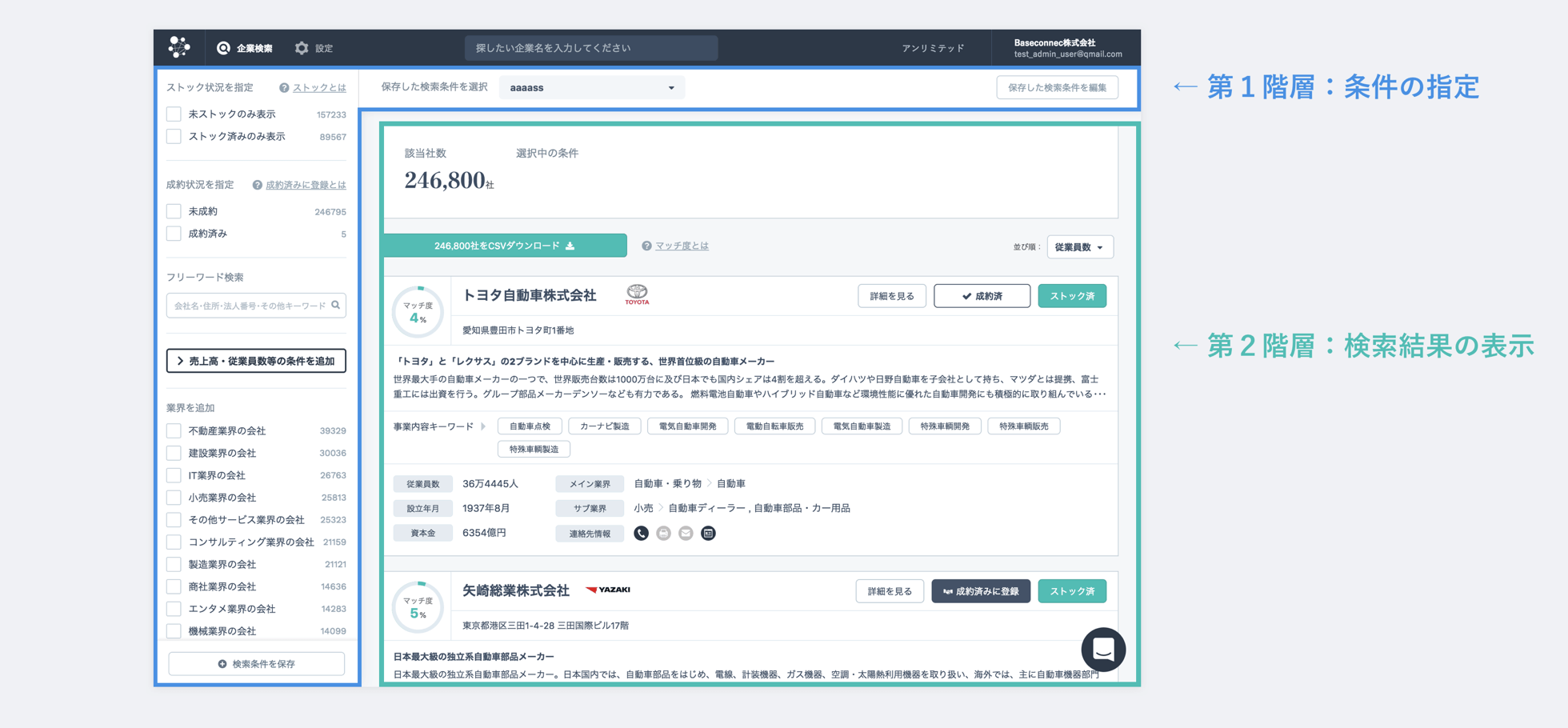Image resolution: width=1568 pixels, height=728 pixels.
Task: Select 電動自転車販売 keyword tag
Action: point(774,426)
